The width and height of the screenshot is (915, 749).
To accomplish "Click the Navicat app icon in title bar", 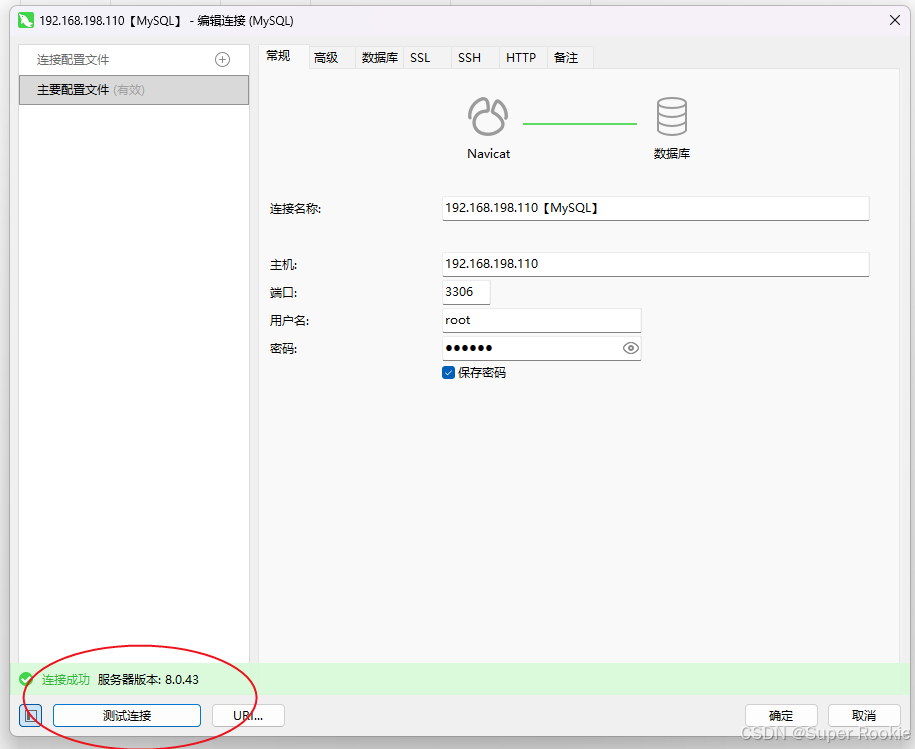I will coord(26,20).
